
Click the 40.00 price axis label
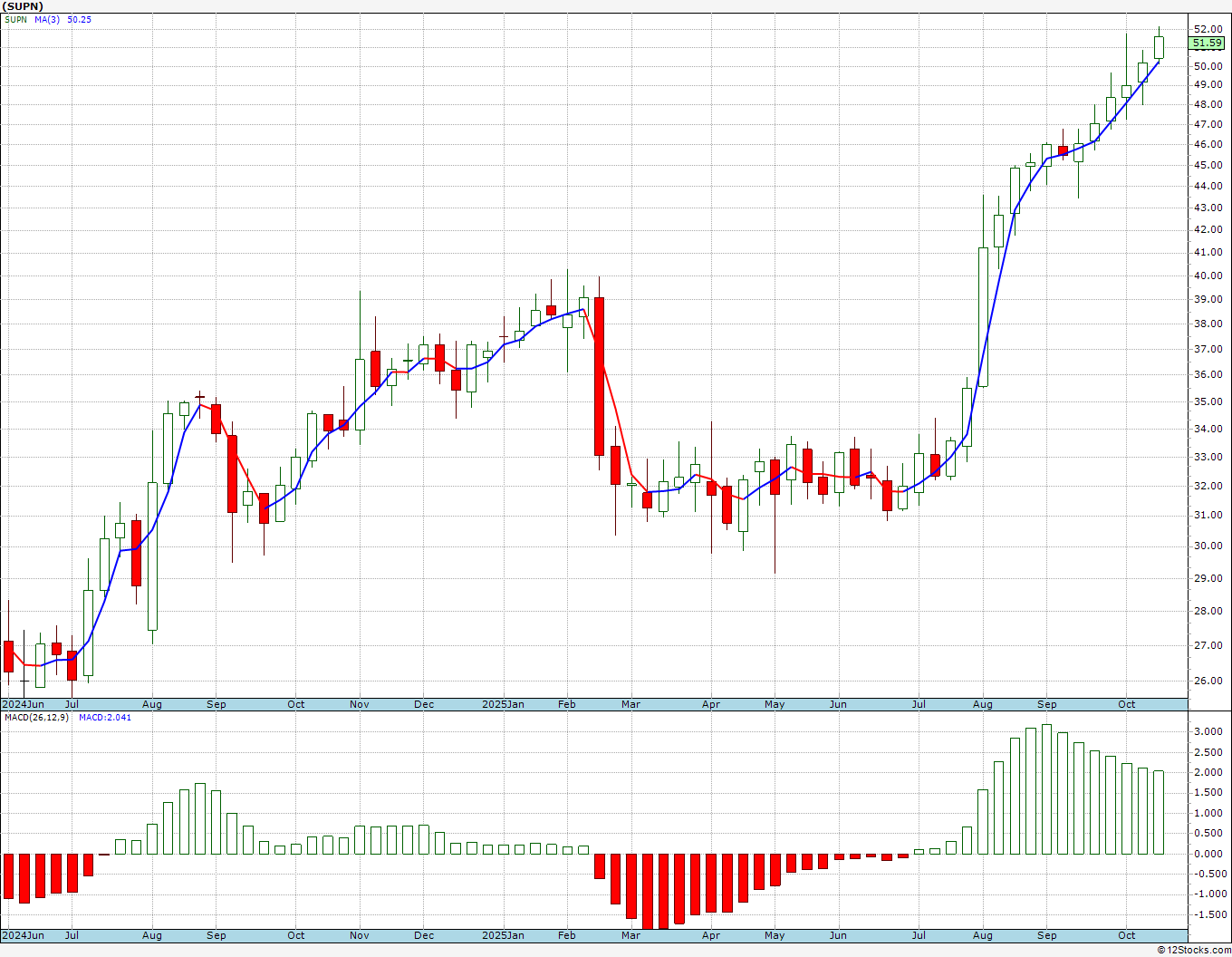click(1208, 276)
